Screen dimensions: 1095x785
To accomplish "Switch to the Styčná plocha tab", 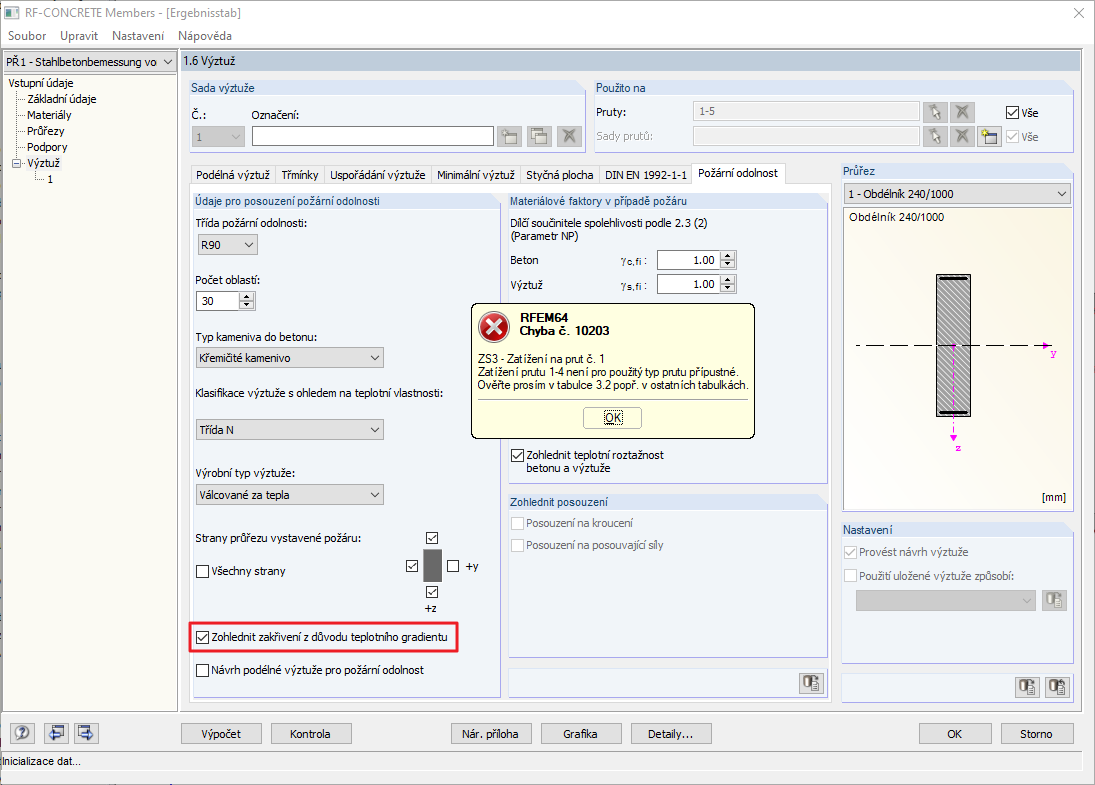I will point(559,175).
